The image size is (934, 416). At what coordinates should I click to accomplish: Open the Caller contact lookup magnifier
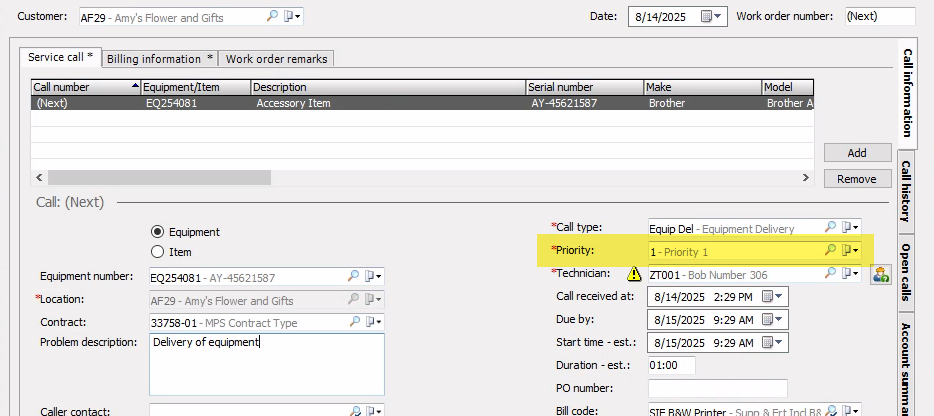(354, 411)
